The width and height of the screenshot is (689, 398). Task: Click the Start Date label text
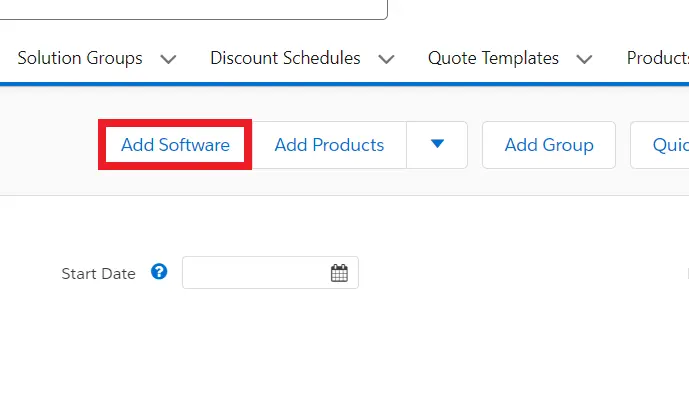click(x=98, y=274)
